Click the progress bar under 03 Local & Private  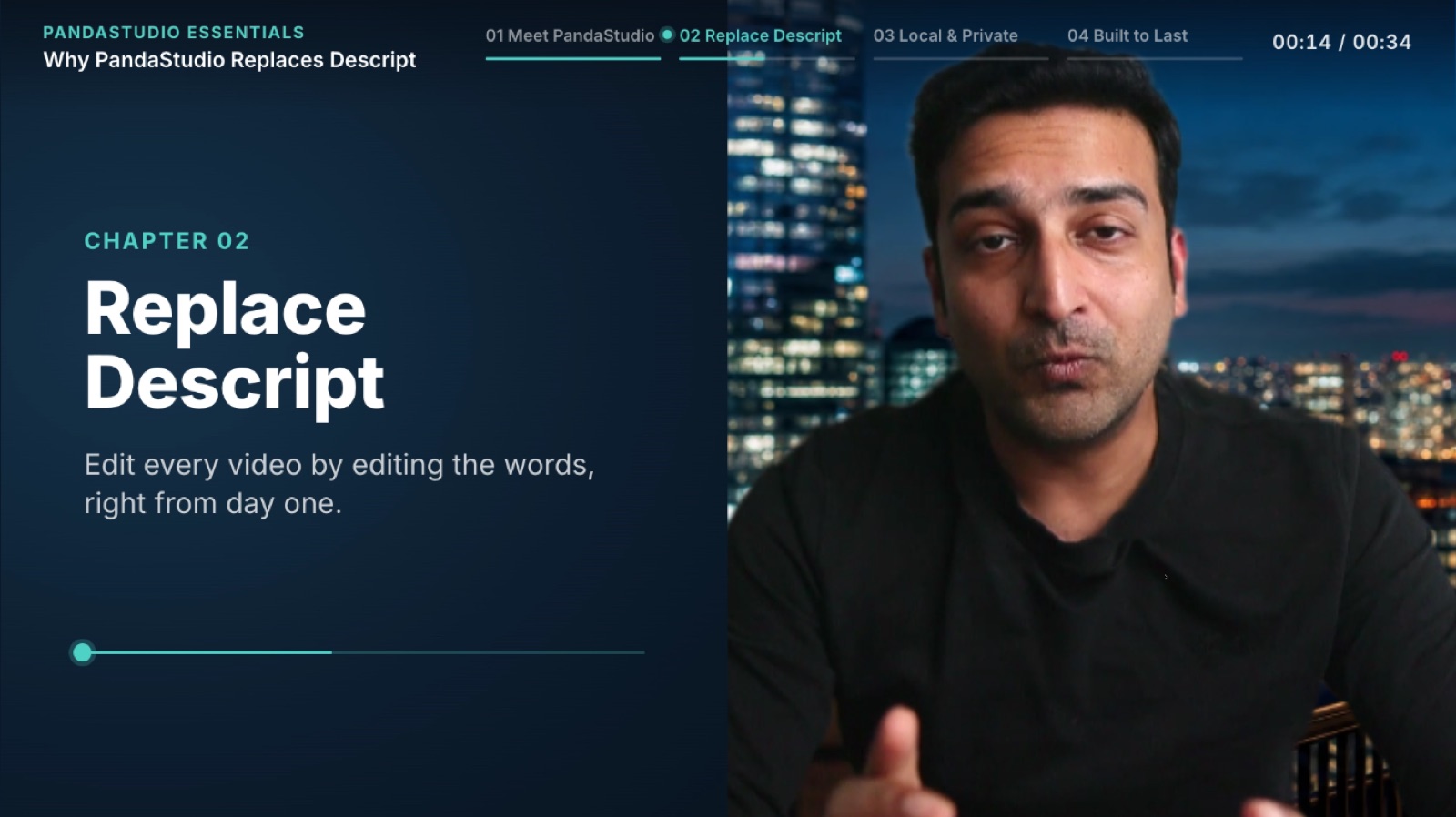pyautogui.click(x=960, y=58)
